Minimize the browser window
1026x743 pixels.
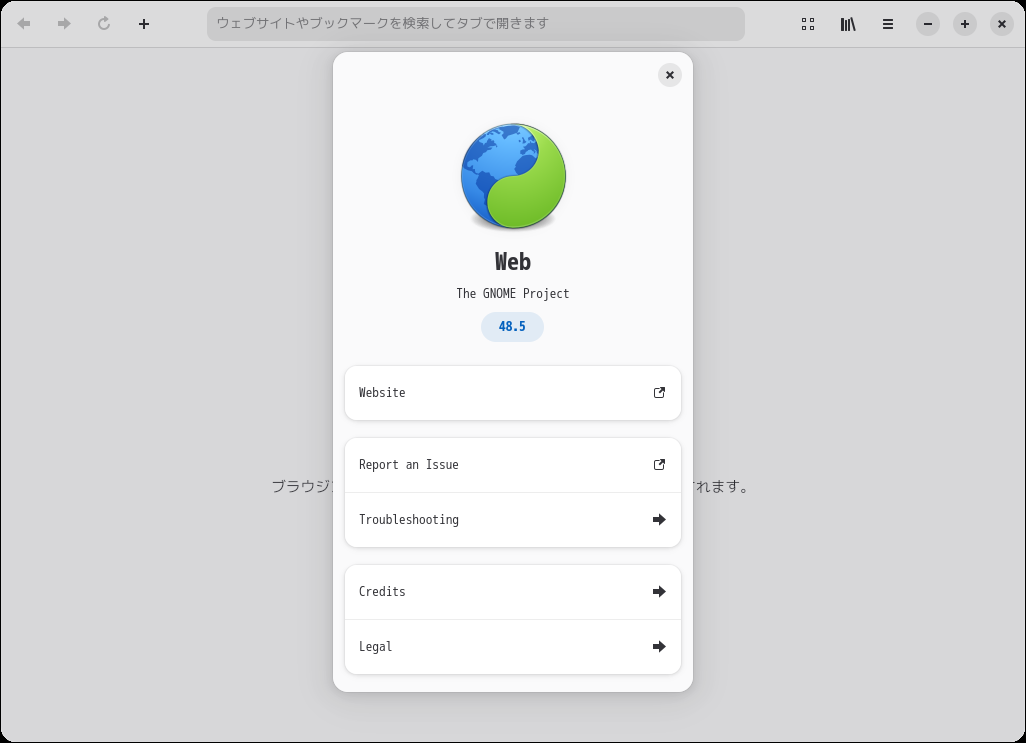[x=926, y=24]
